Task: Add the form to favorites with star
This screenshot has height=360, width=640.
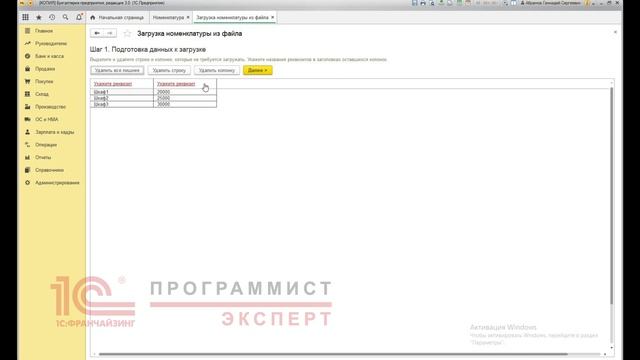Action: pyautogui.click(x=127, y=33)
